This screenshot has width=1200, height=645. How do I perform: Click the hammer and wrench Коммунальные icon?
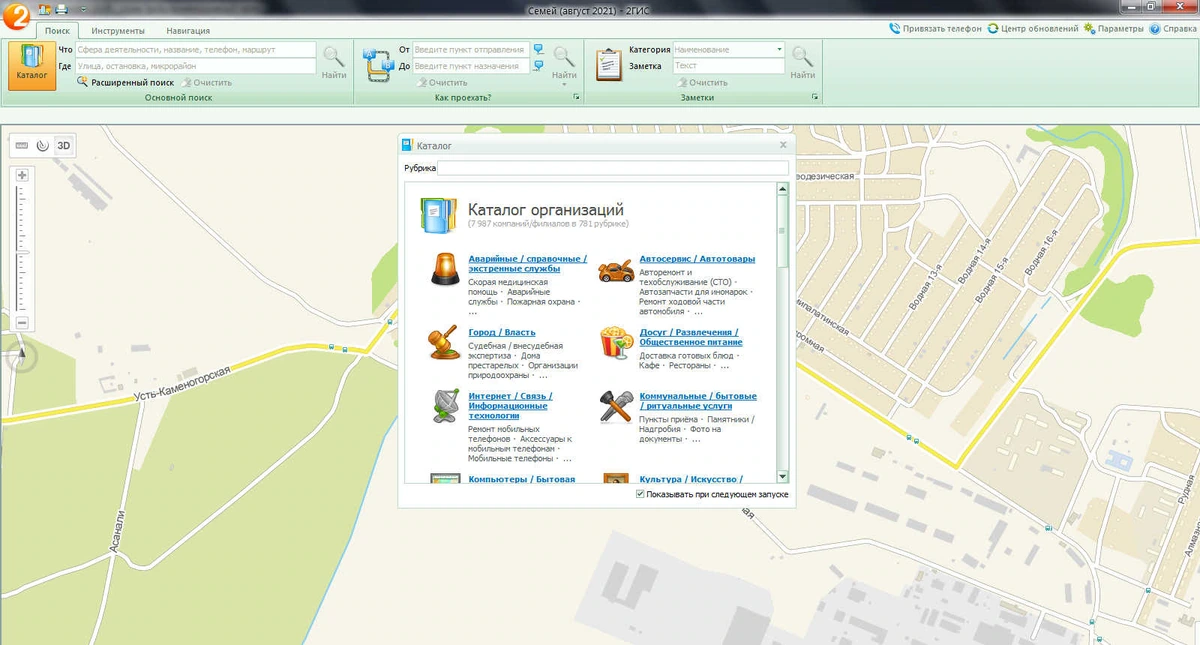click(x=616, y=406)
